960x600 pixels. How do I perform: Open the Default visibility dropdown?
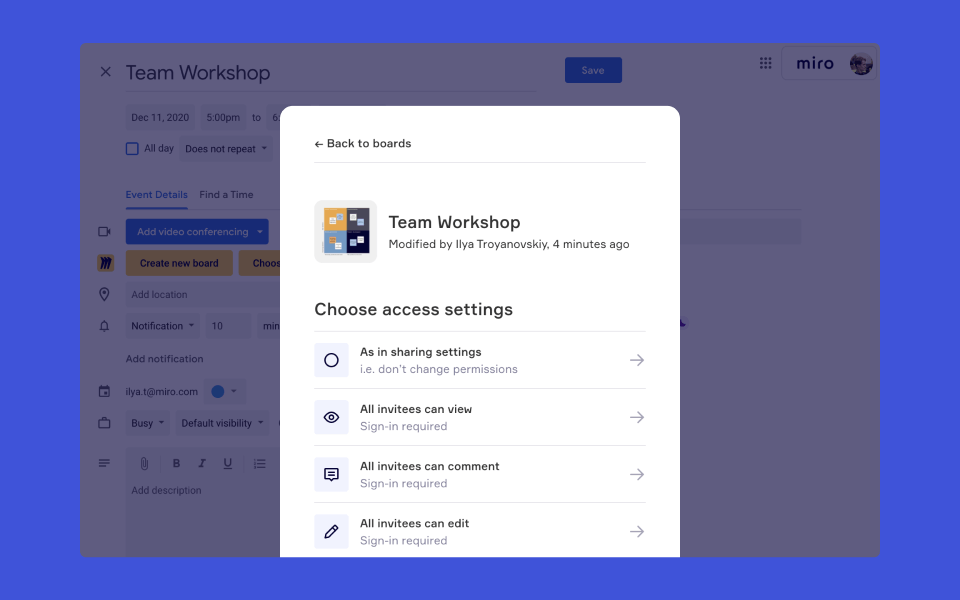pos(222,423)
